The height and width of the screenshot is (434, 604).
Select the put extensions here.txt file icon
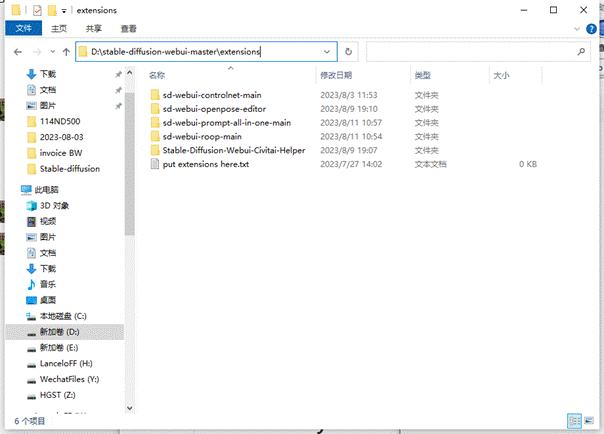click(155, 164)
